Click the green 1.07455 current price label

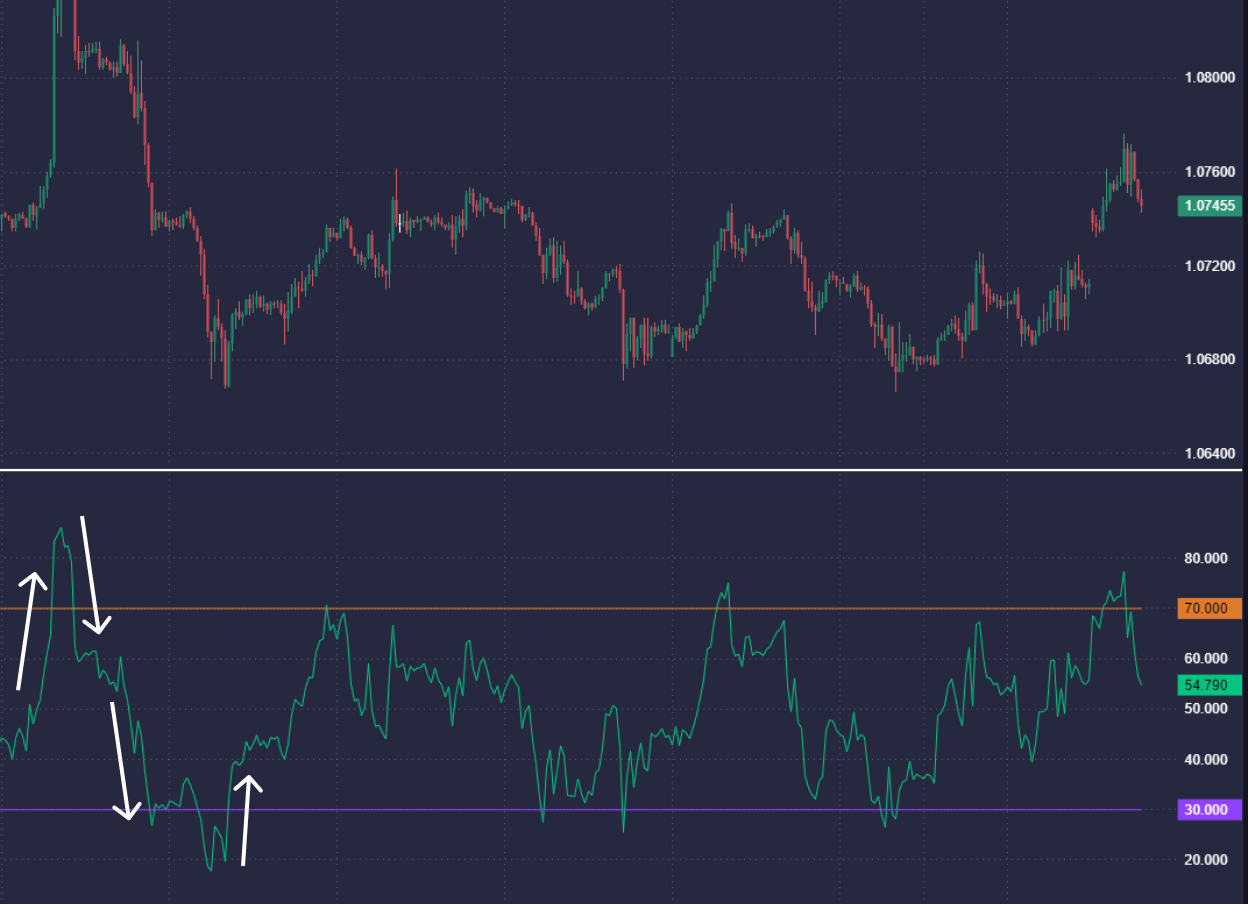point(1210,206)
